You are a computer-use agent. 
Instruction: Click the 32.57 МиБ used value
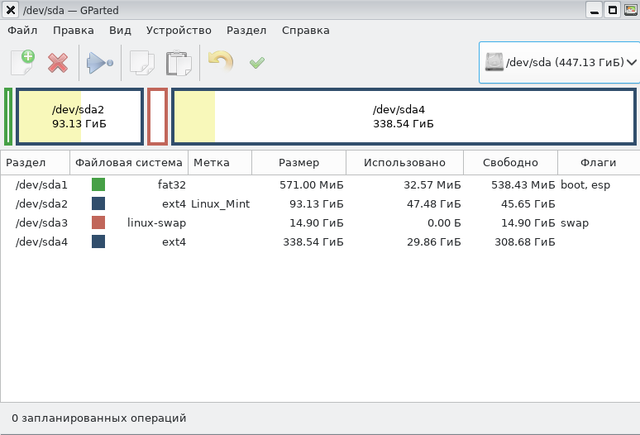pyautogui.click(x=432, y=185)
